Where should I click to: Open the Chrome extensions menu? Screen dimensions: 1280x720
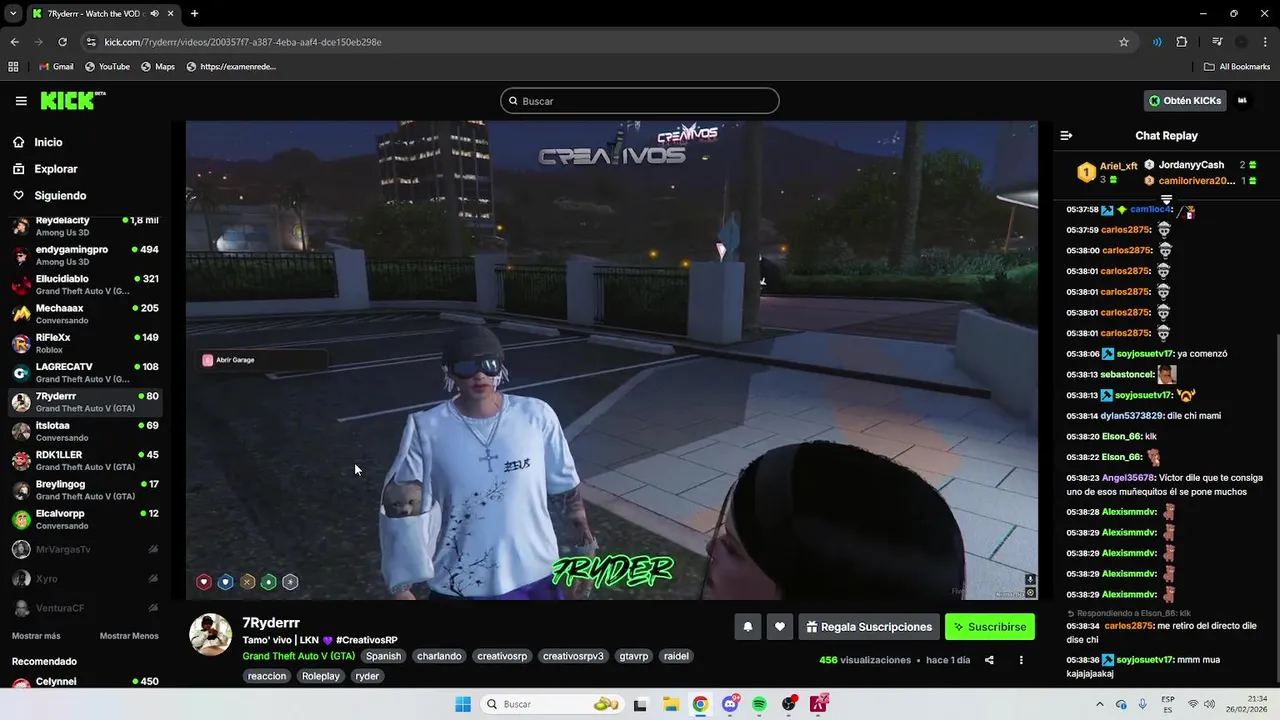pyautogui.click(x=1182, y=42)
